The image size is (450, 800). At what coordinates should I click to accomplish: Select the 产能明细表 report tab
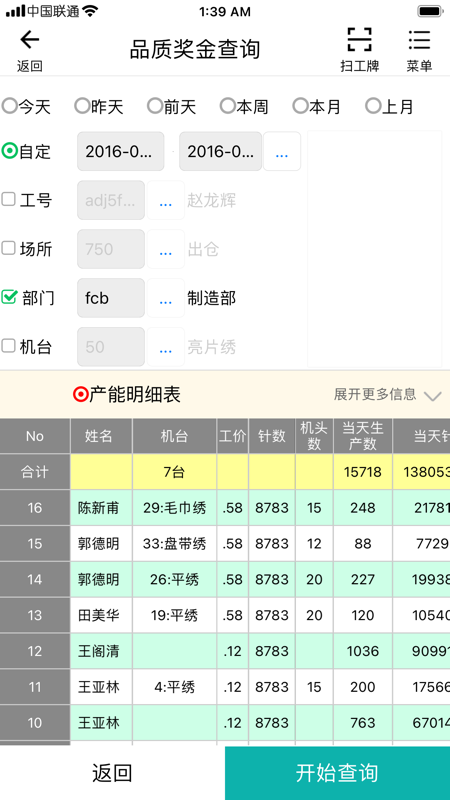coord(127,394)
